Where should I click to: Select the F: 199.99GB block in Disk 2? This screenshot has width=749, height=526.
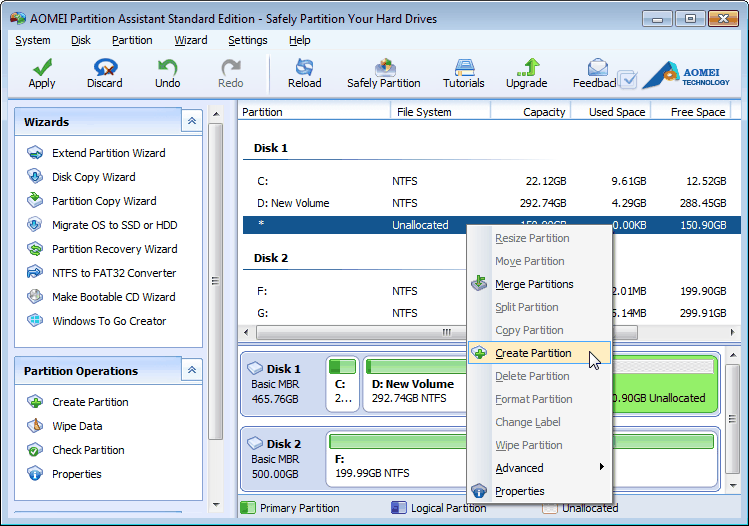(396, 458)
